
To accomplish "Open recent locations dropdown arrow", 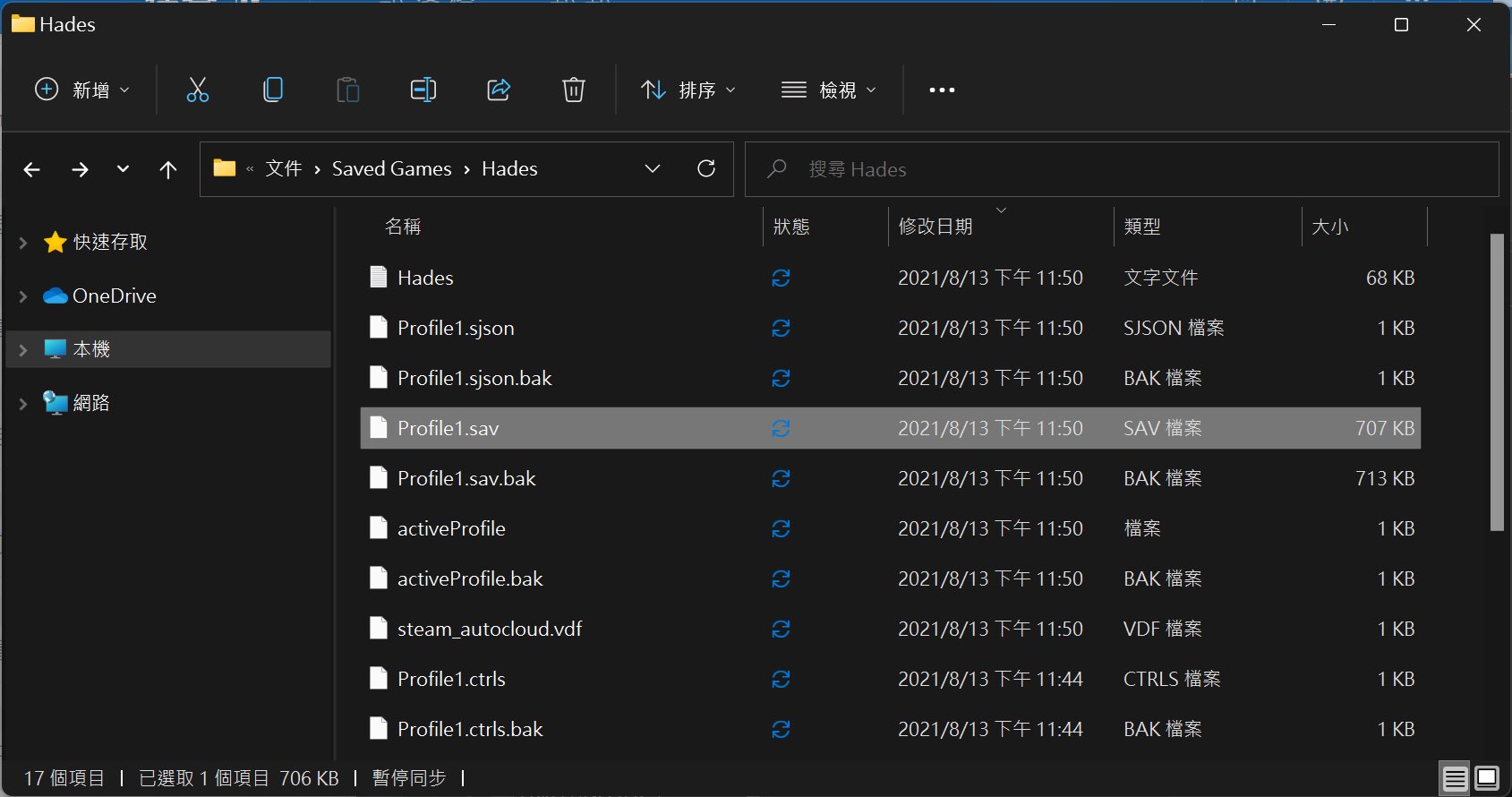I will pos(123,168).
